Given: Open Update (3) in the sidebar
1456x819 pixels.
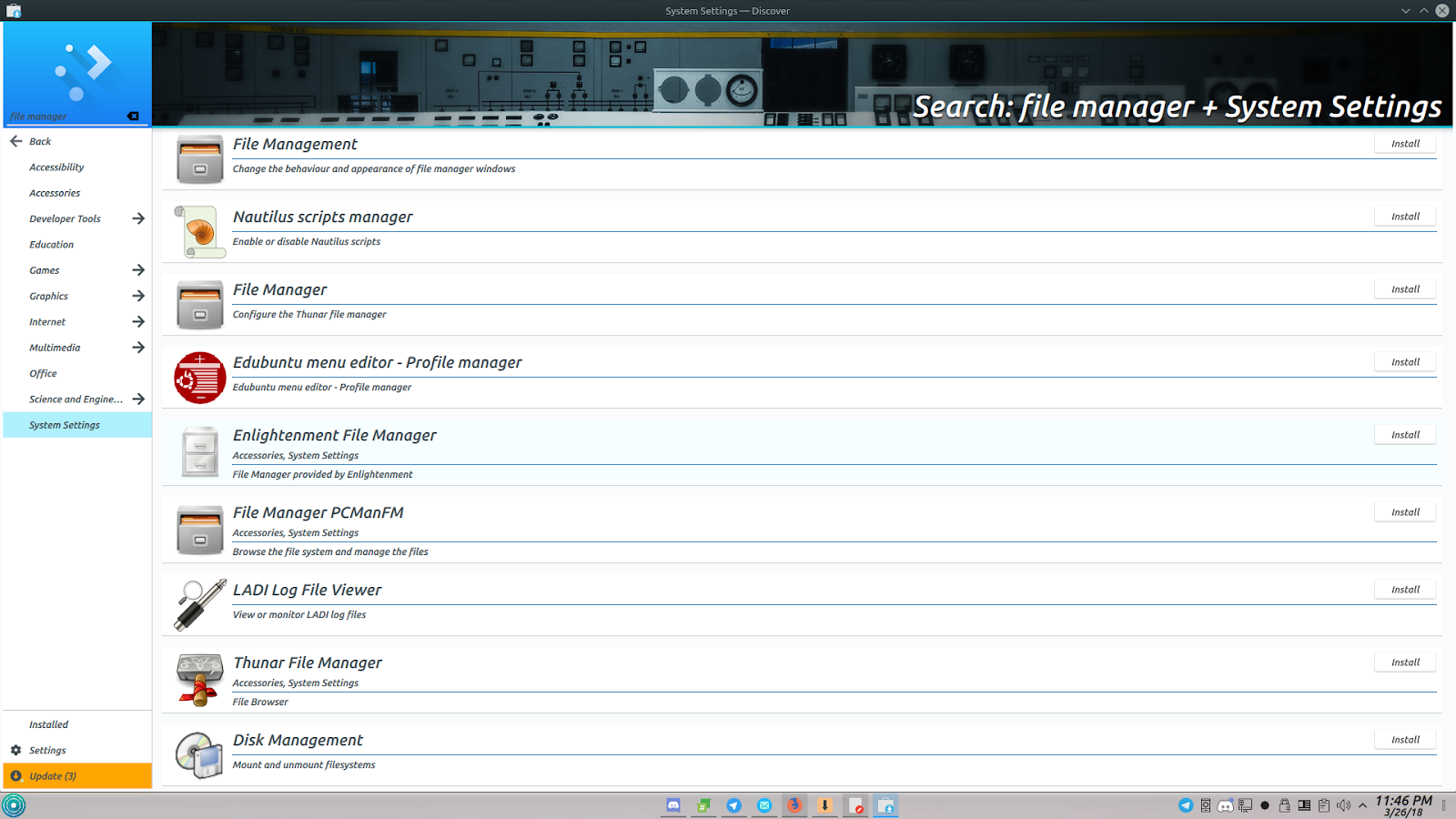Looking at the screenshot, I should (x=53, y=775).
